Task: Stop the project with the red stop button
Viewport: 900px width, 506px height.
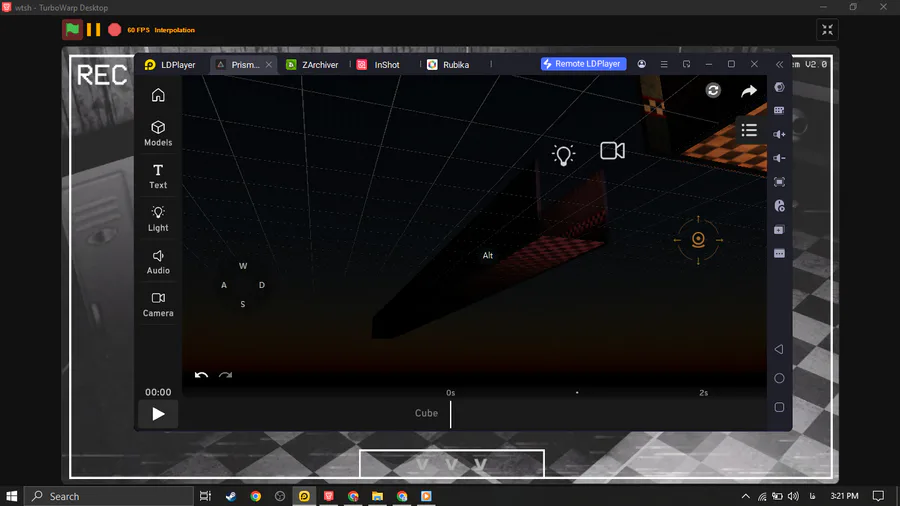Action: (115, 30)
